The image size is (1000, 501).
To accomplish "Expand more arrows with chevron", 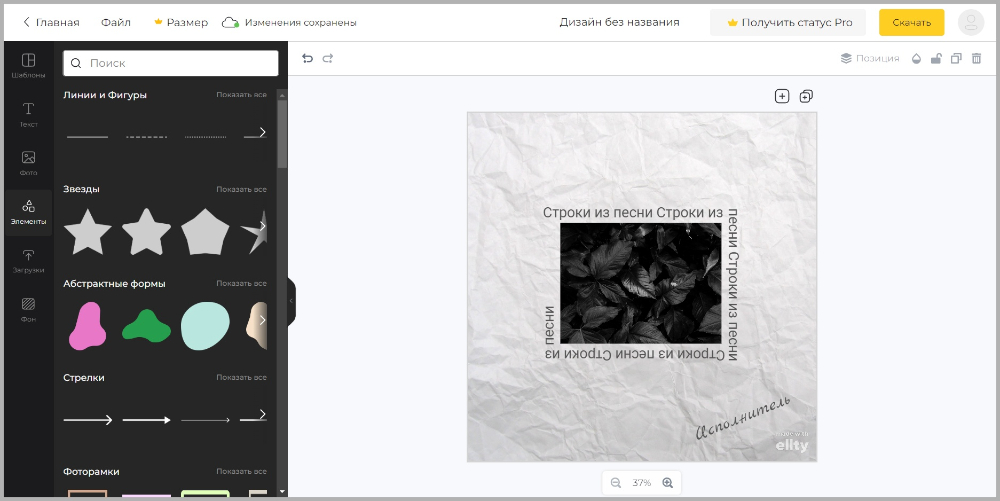I will [x=262, y=414].
